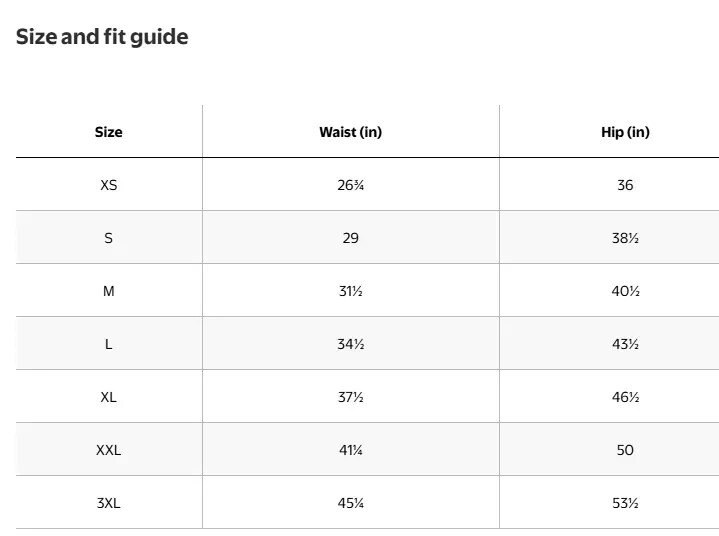Viewport: 719px width, 536px height.
Task: Select the S size row label
Action: (x=109, y=238)
